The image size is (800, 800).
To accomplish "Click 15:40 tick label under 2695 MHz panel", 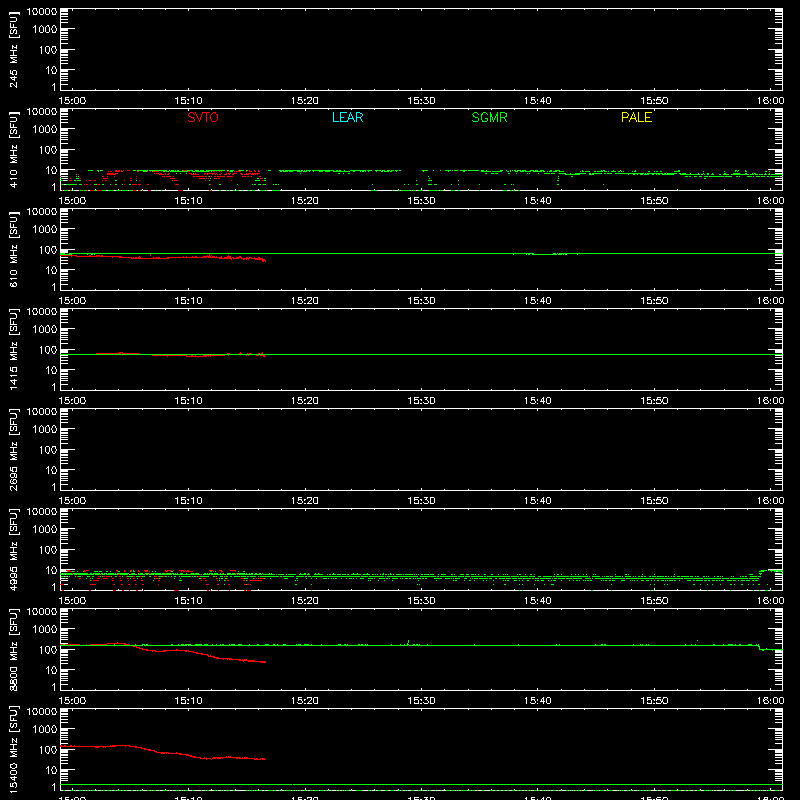I will coord(537,501).
